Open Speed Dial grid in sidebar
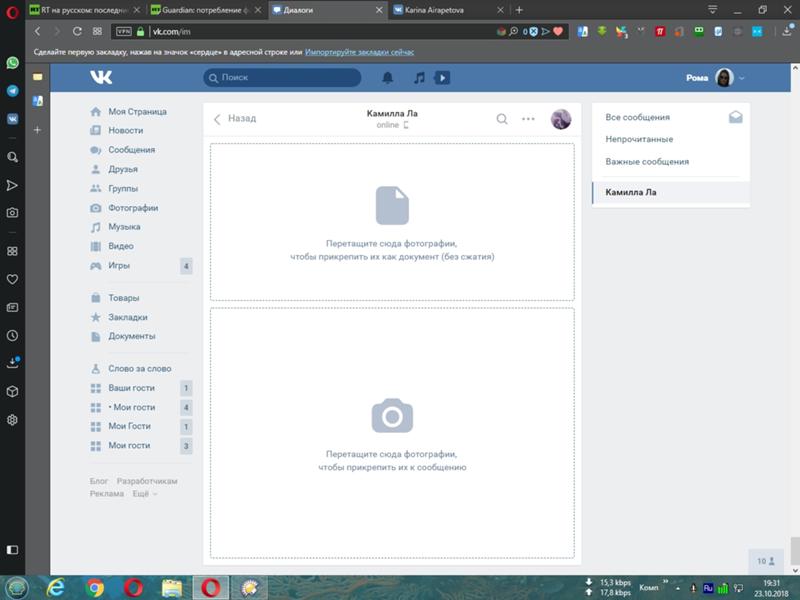Viewport: 800px width, 600px height. [12, 251]
